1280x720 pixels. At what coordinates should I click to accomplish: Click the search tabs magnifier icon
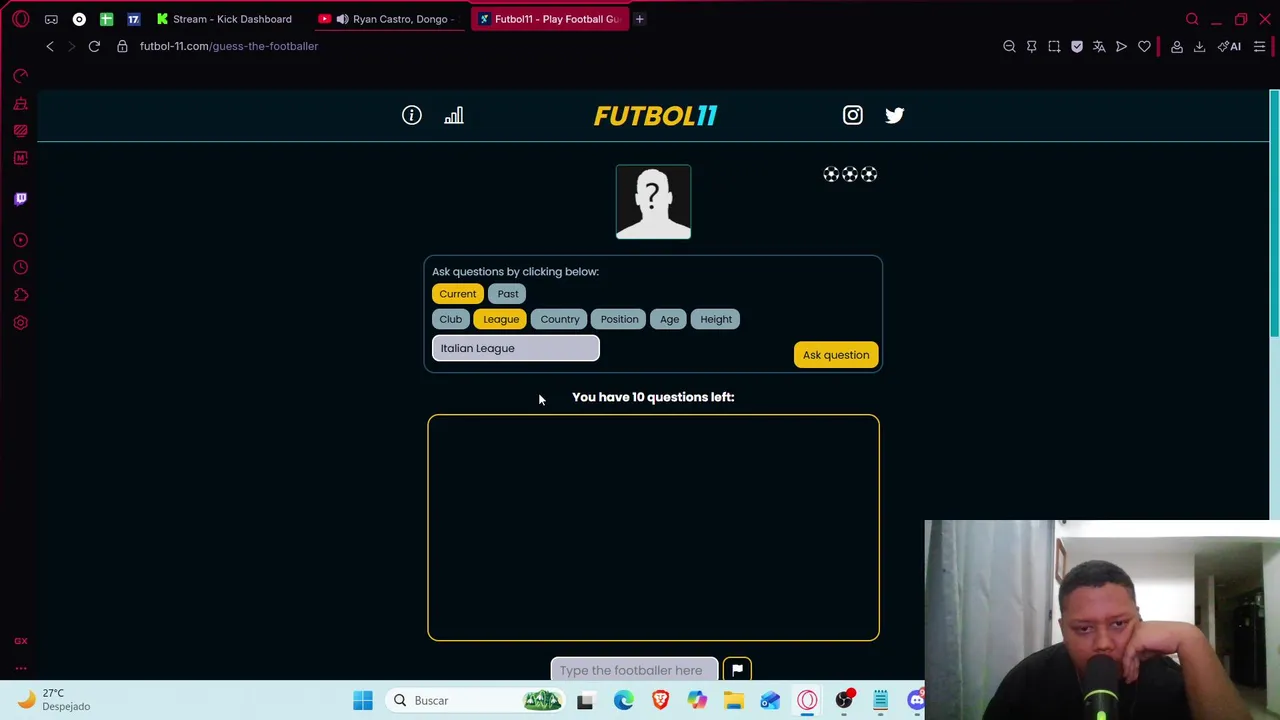click(1192, 19)
